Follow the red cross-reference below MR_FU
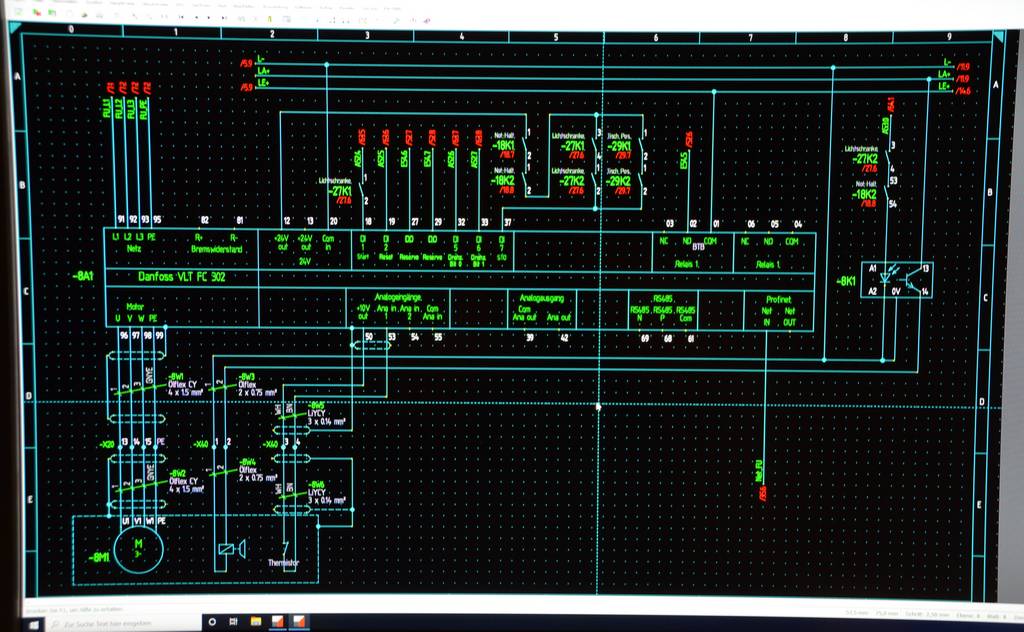The width and height of the screenshot is (1024, 632). tap(762, 493)
